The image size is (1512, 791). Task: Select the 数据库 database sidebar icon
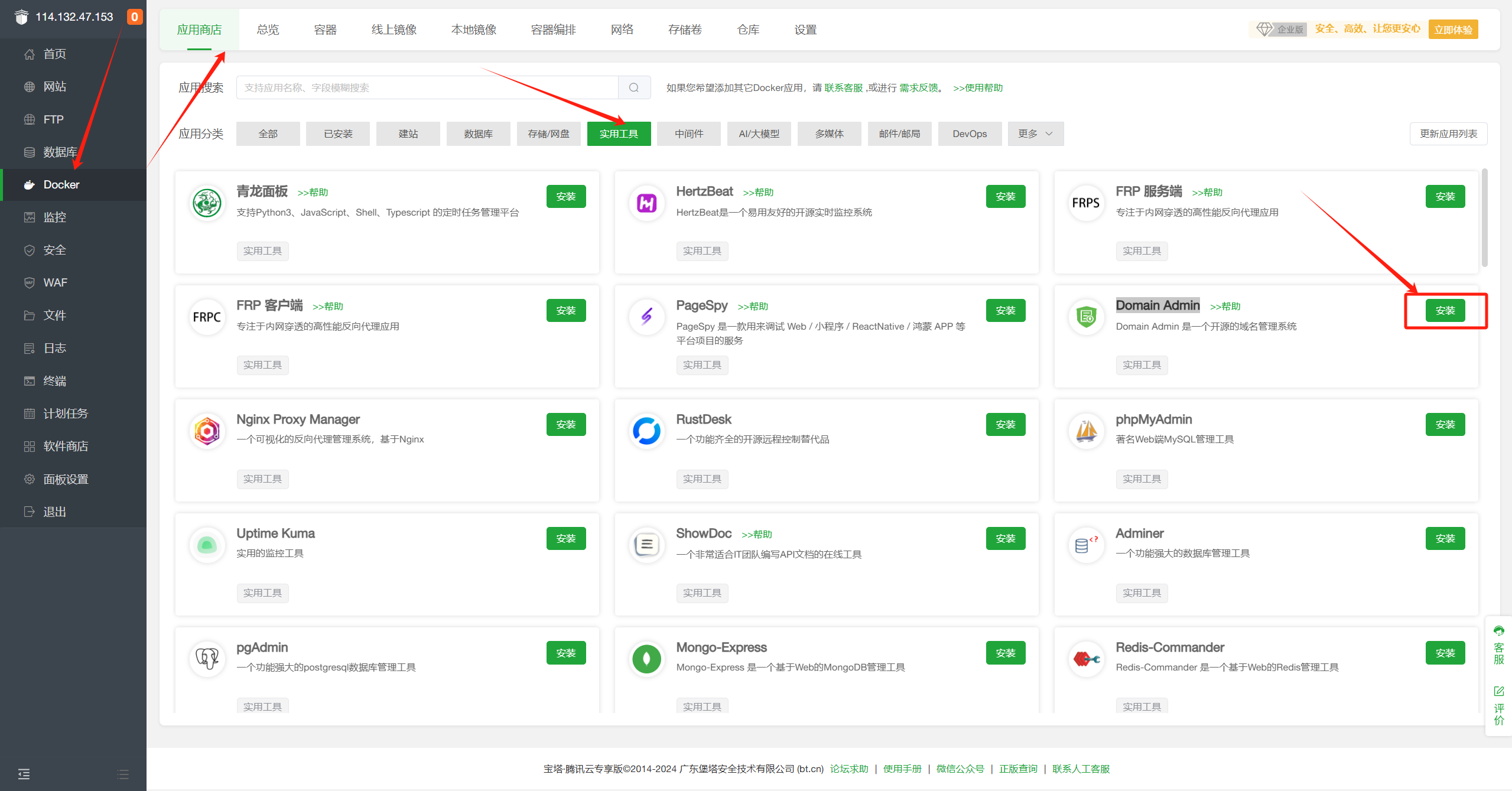coord(30,152)
